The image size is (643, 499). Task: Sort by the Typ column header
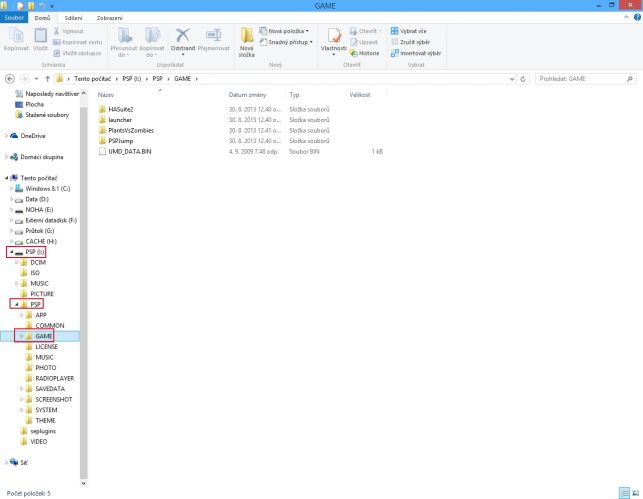click(294, 95)
